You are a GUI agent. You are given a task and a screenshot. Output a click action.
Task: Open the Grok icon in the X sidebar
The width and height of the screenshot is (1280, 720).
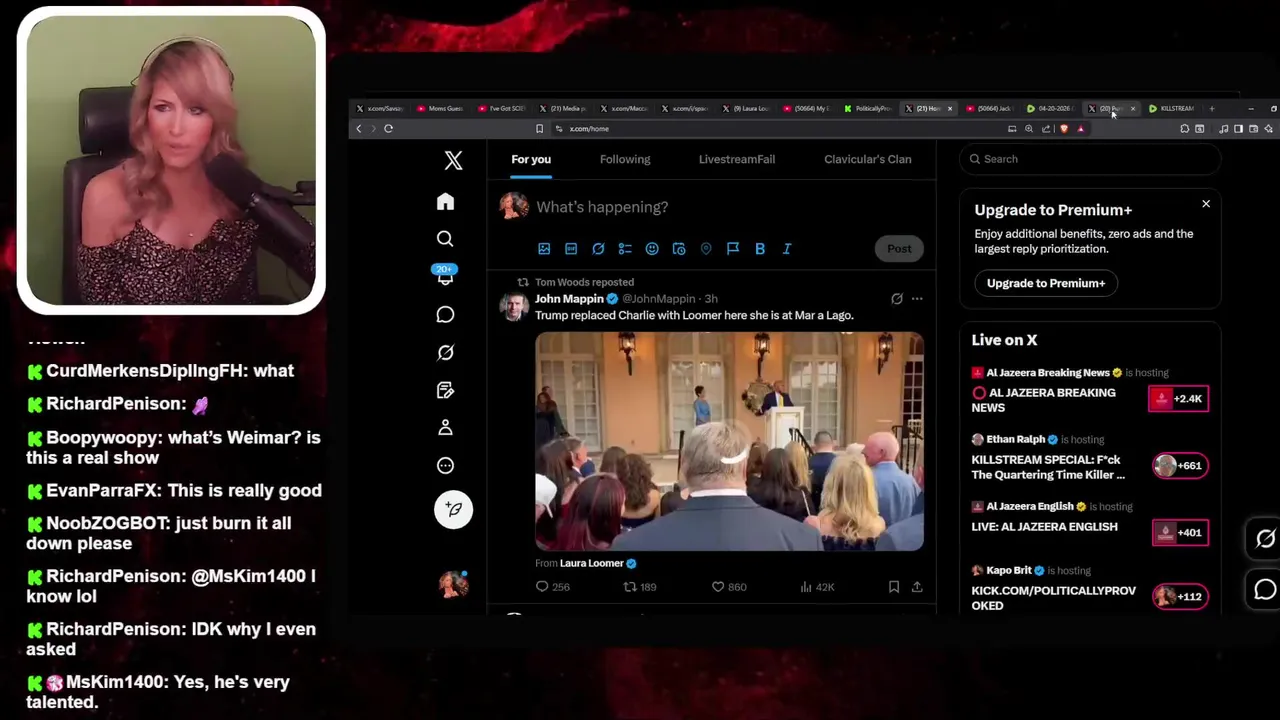(445, 352)
